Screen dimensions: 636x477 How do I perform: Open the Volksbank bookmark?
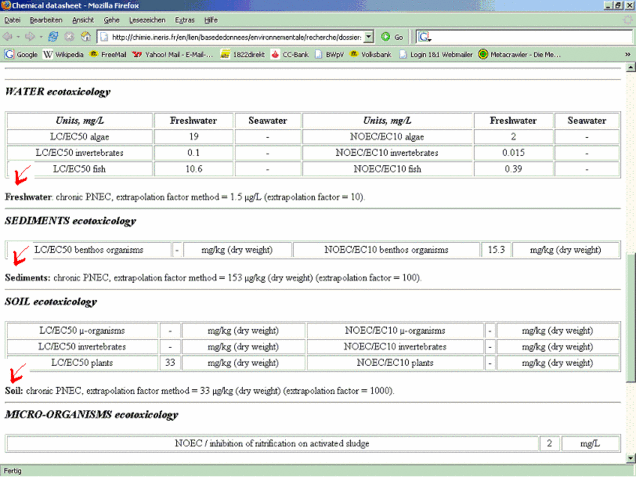(371, 54)
